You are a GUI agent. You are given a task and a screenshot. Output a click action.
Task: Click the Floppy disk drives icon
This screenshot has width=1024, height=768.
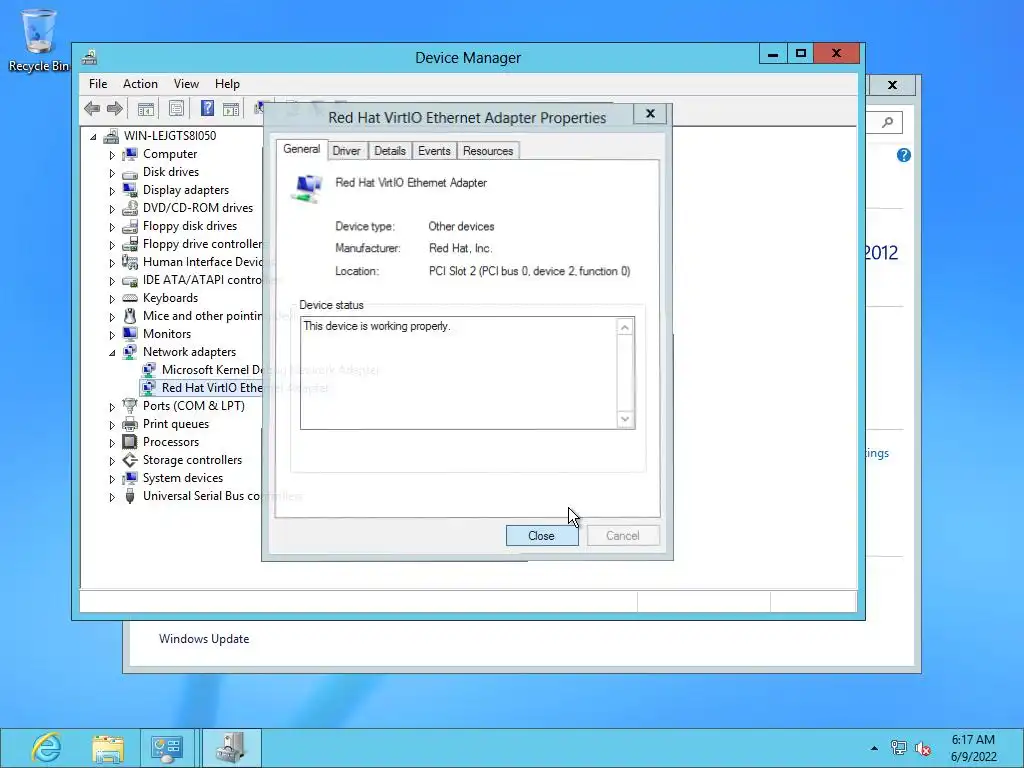click(130, 225)
